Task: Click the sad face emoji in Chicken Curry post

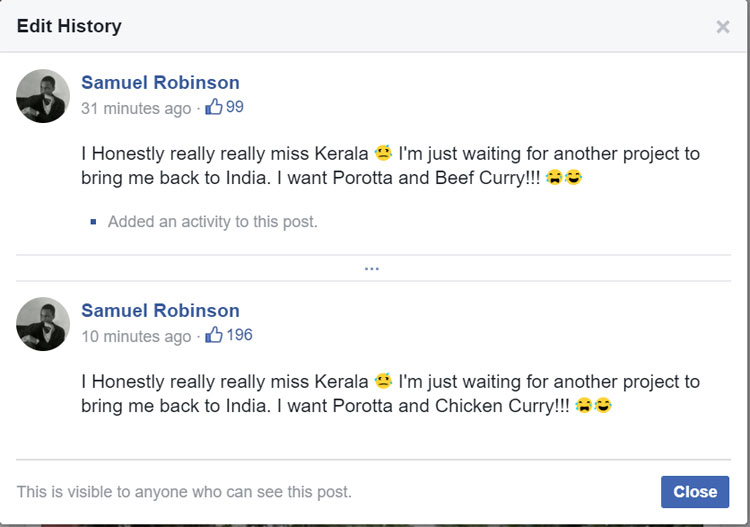Action: click(x=383, y=382)
